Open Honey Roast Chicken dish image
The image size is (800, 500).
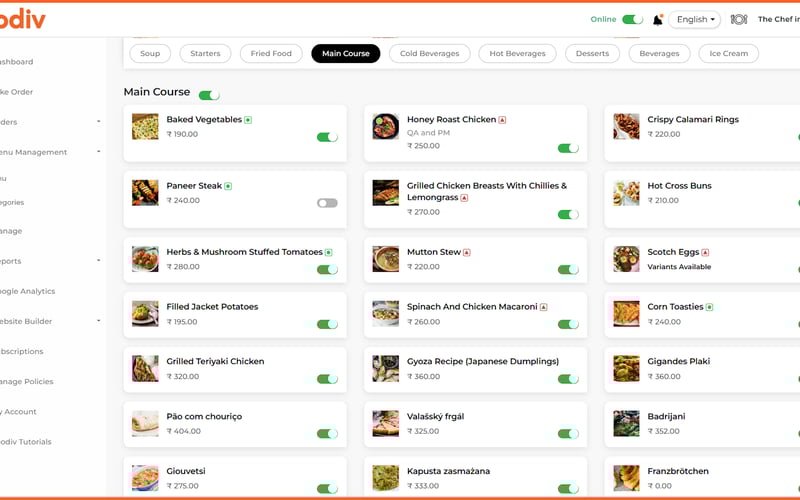pos(385,127)
